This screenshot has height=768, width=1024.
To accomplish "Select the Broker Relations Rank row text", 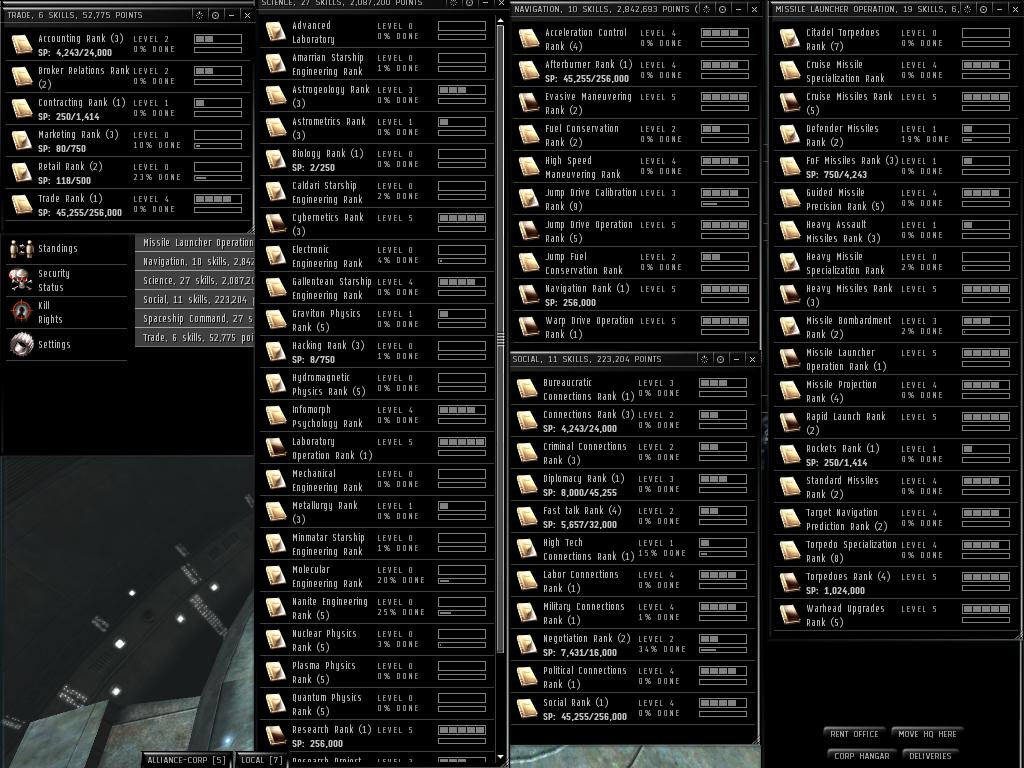I will (84, 77).
